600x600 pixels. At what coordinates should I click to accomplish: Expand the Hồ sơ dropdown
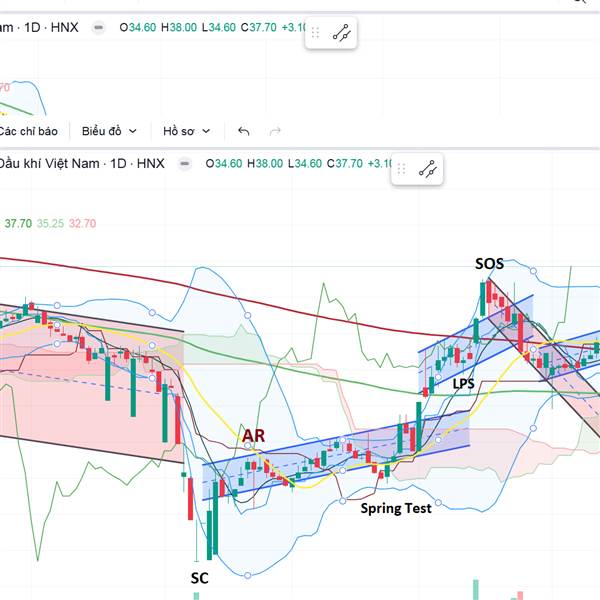[x=186, y=131]
